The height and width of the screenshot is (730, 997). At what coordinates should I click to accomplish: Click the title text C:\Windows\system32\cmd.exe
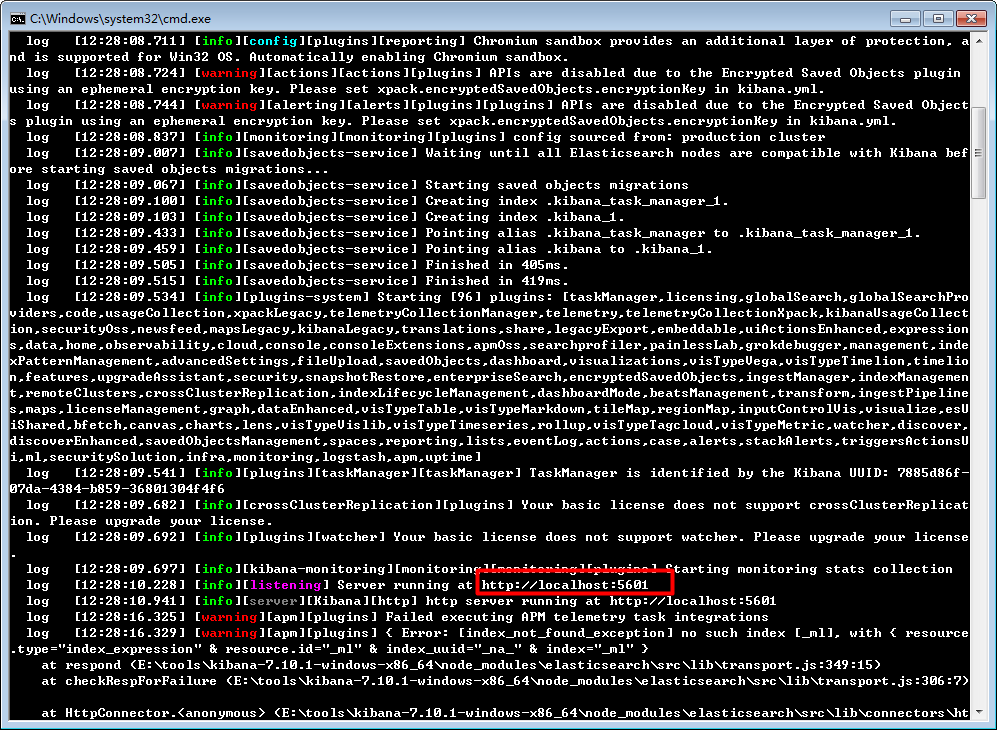(x=120, y=19)
